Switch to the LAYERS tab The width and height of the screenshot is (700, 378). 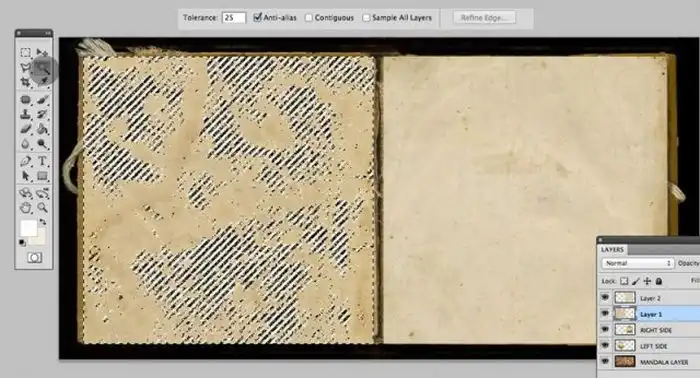pos(612,249)
